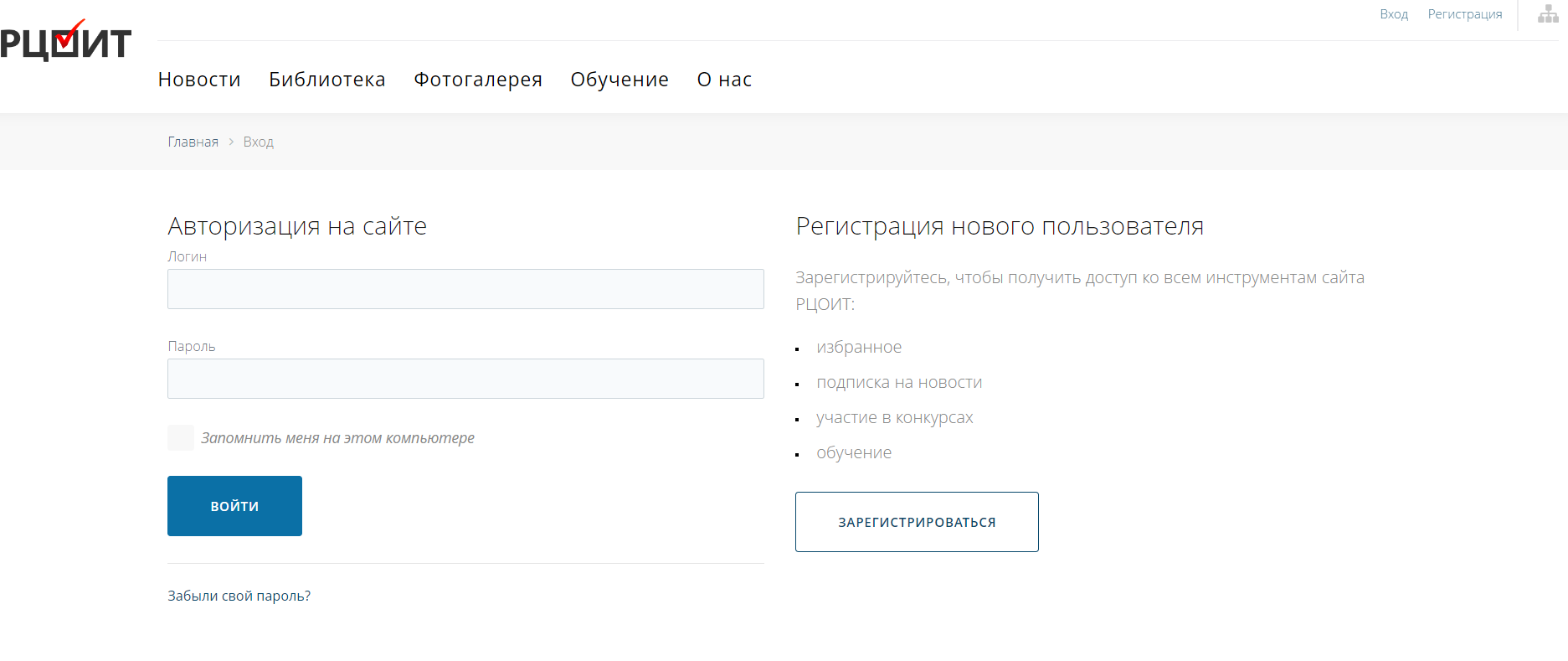Viewport: 1568px width, 661px height.
Task: Open the Регистрация link in header
Action: (x=1465, y=14)
